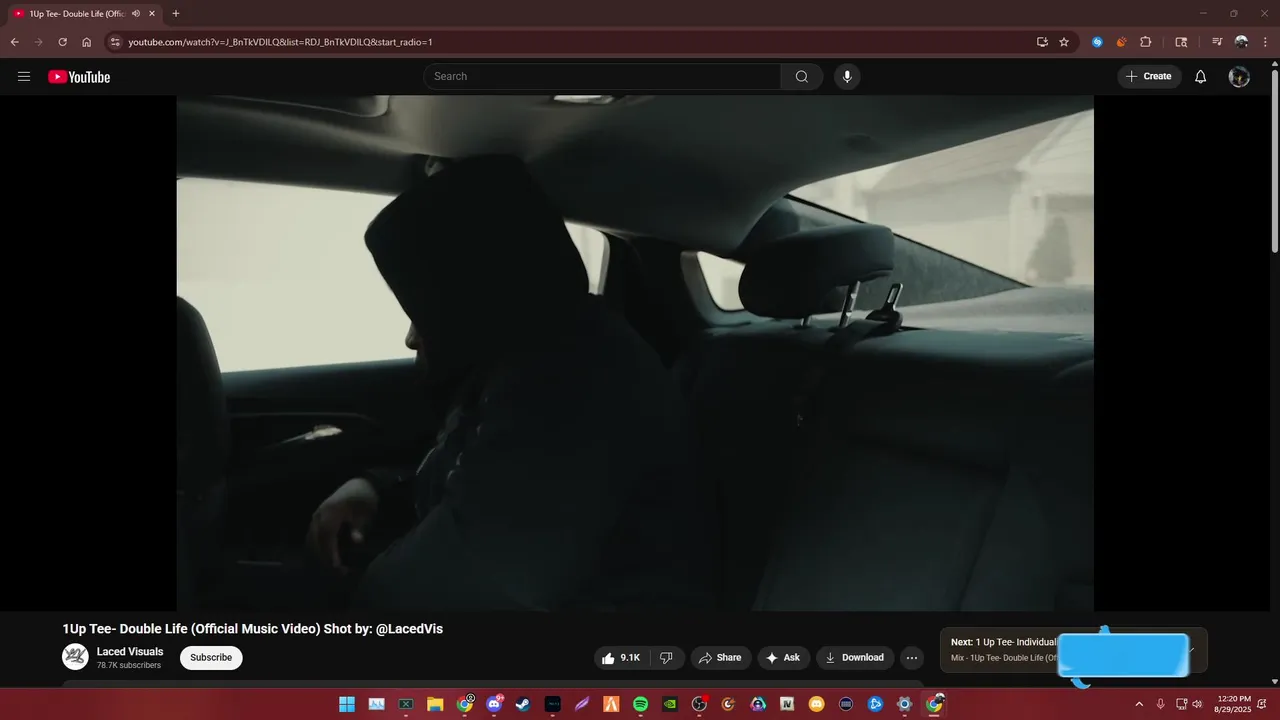The width and height of the screenshot is (1280, 720).
Task: Share the video
Action: point(720,658)
